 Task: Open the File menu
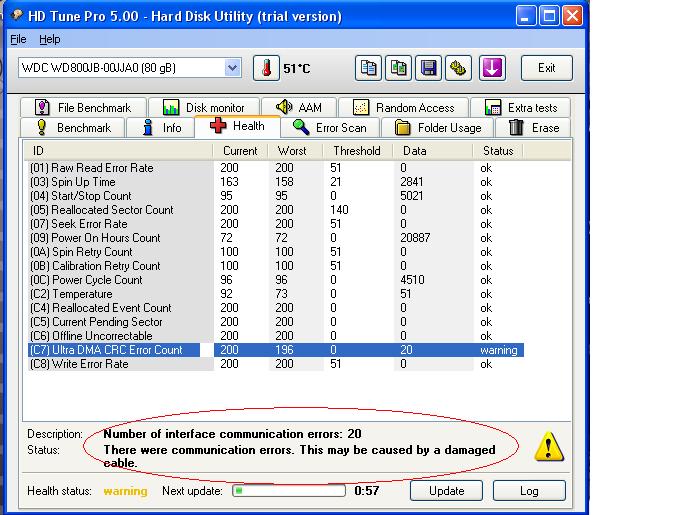click(x=18, y=39)
